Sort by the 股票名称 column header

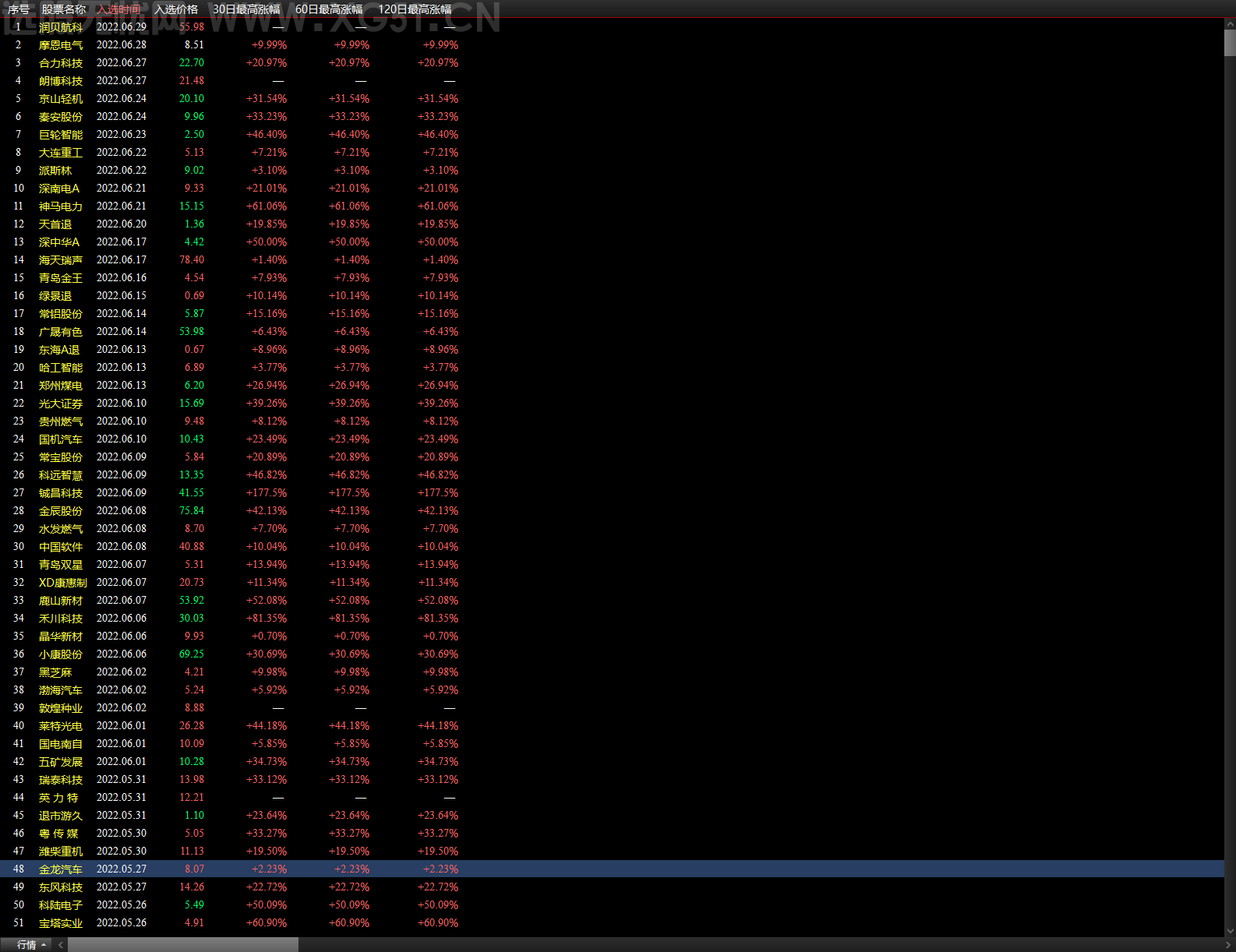(64, 9)
